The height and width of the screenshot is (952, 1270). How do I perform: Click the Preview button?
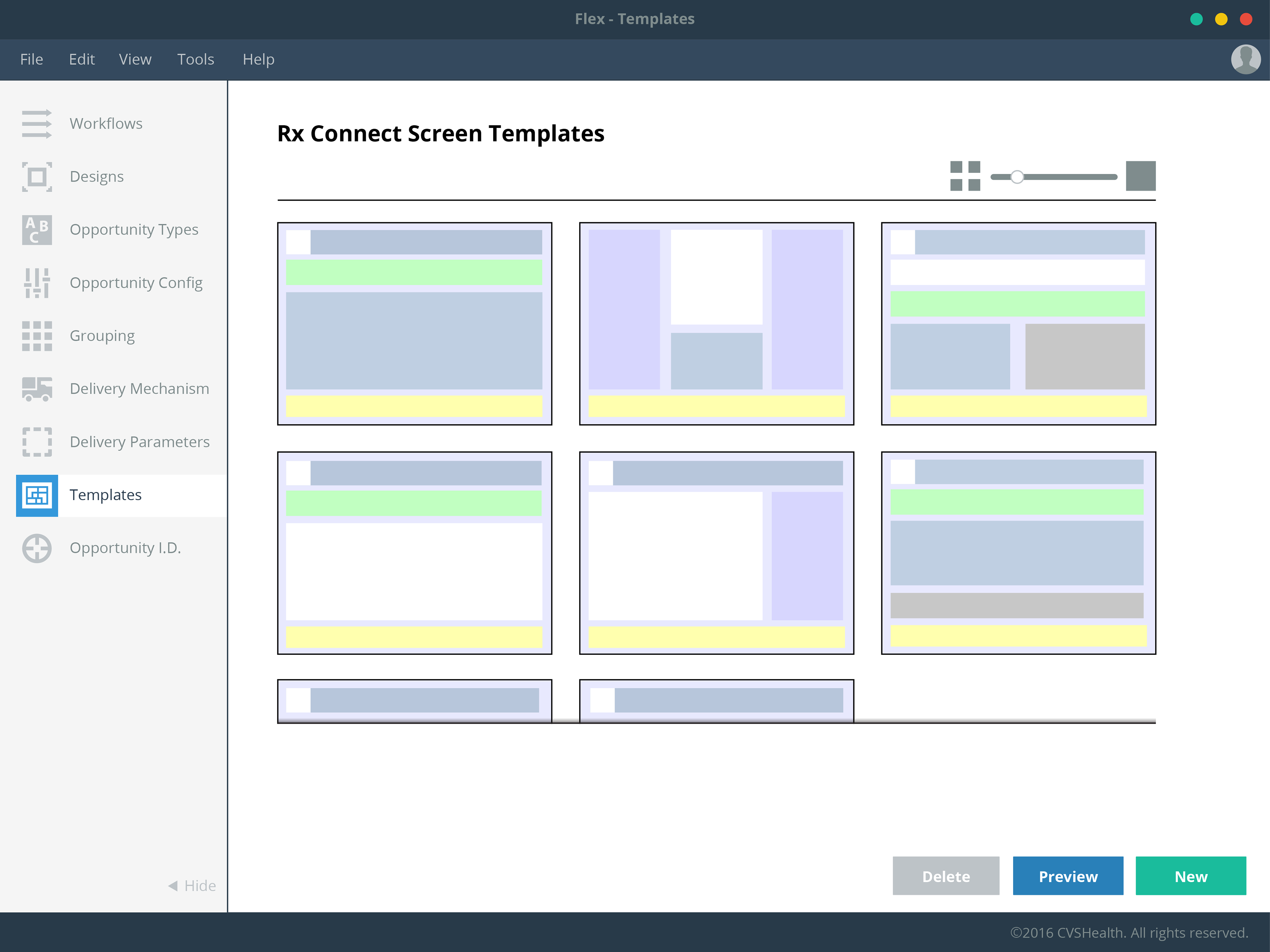1067,876
